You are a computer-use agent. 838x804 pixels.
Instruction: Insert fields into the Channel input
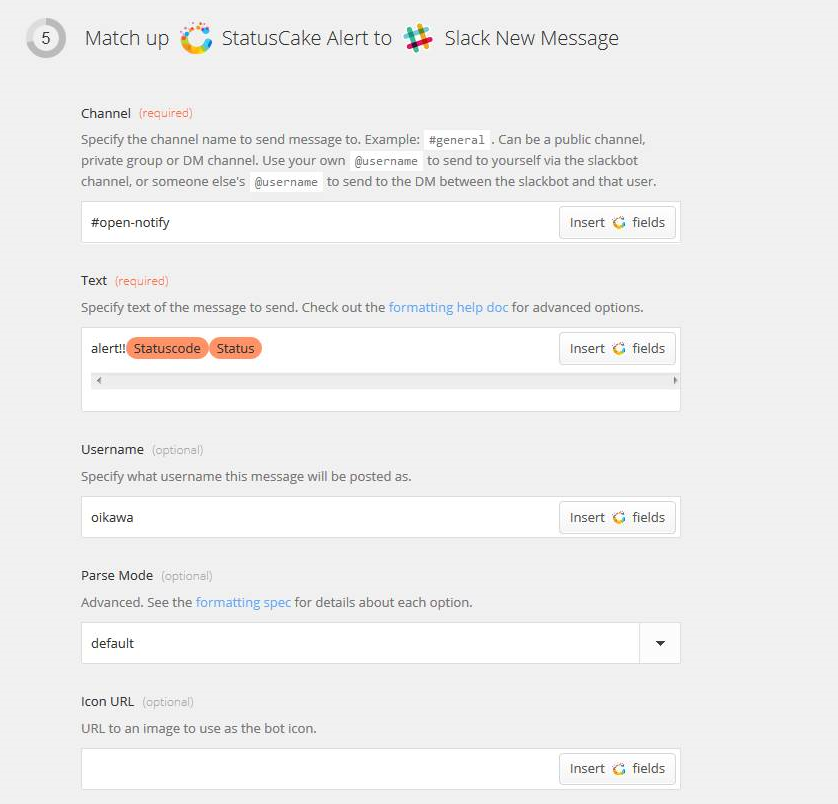[x=617, y=222]
